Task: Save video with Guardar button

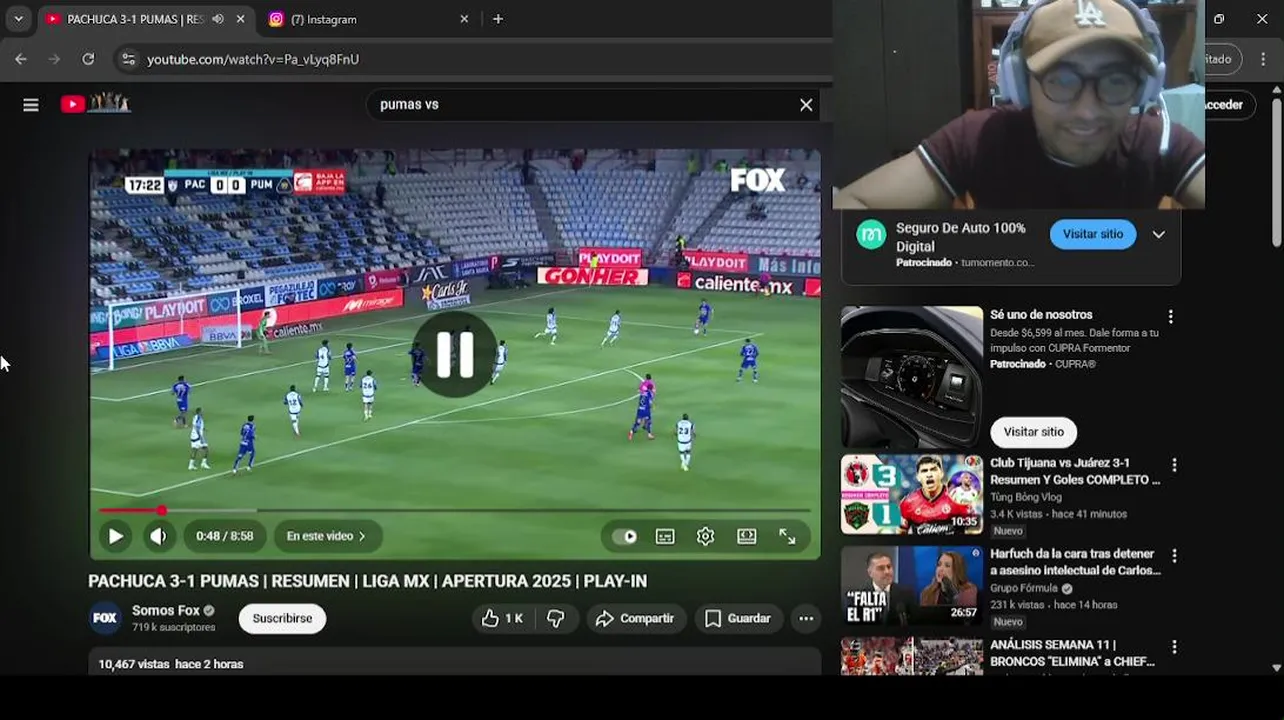Action: click(x=738, y=618)
